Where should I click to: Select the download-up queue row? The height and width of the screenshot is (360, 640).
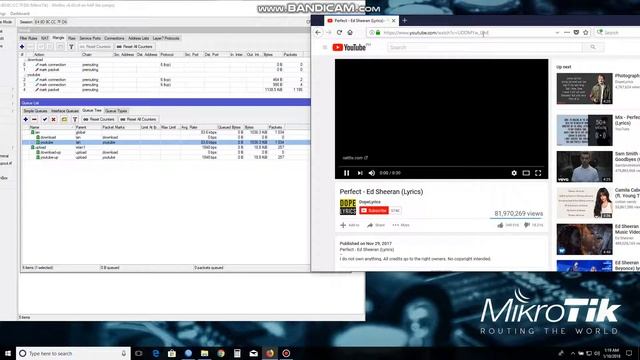[x=166, y=152]
